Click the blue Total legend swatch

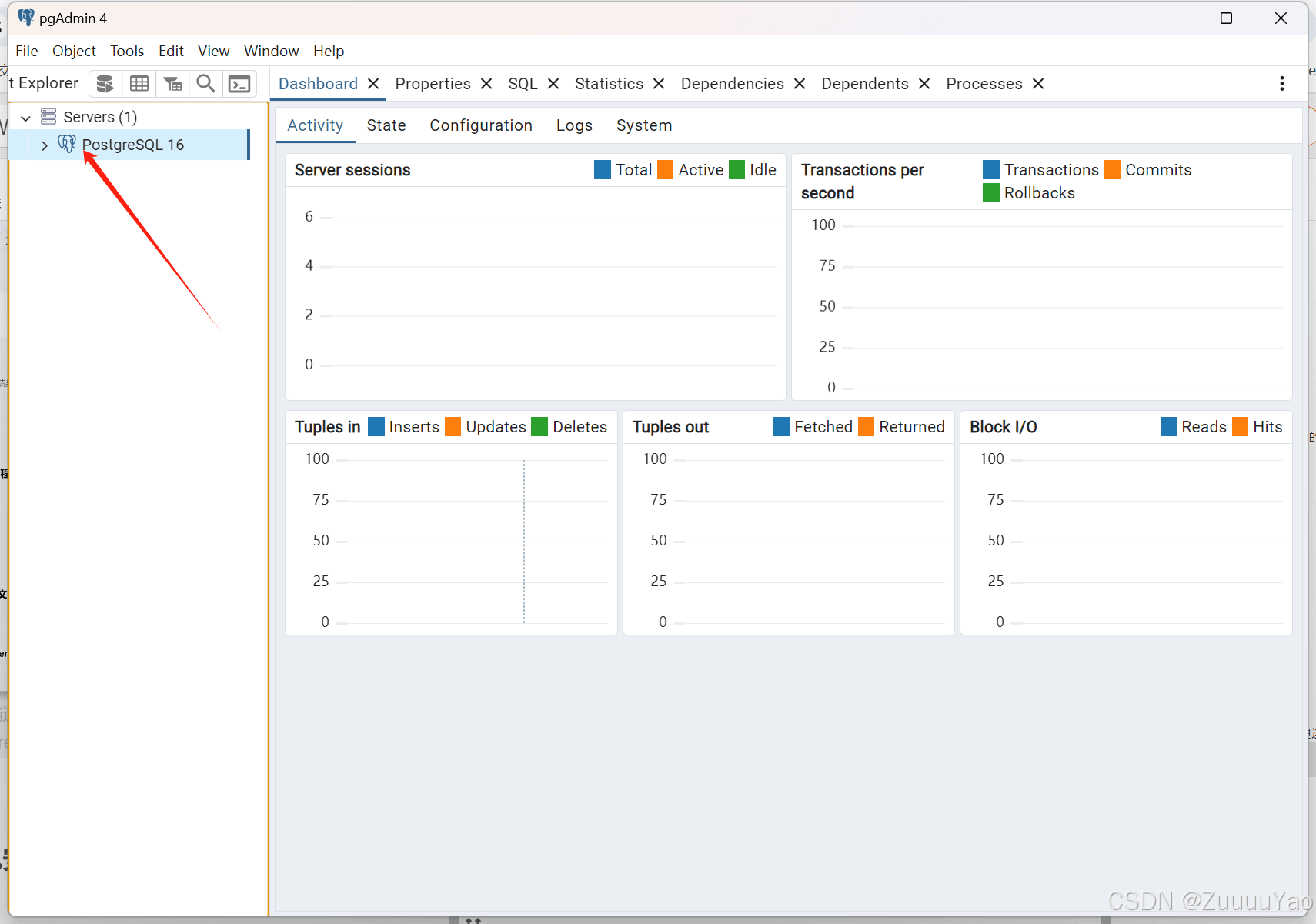click(x=603, y=169)
